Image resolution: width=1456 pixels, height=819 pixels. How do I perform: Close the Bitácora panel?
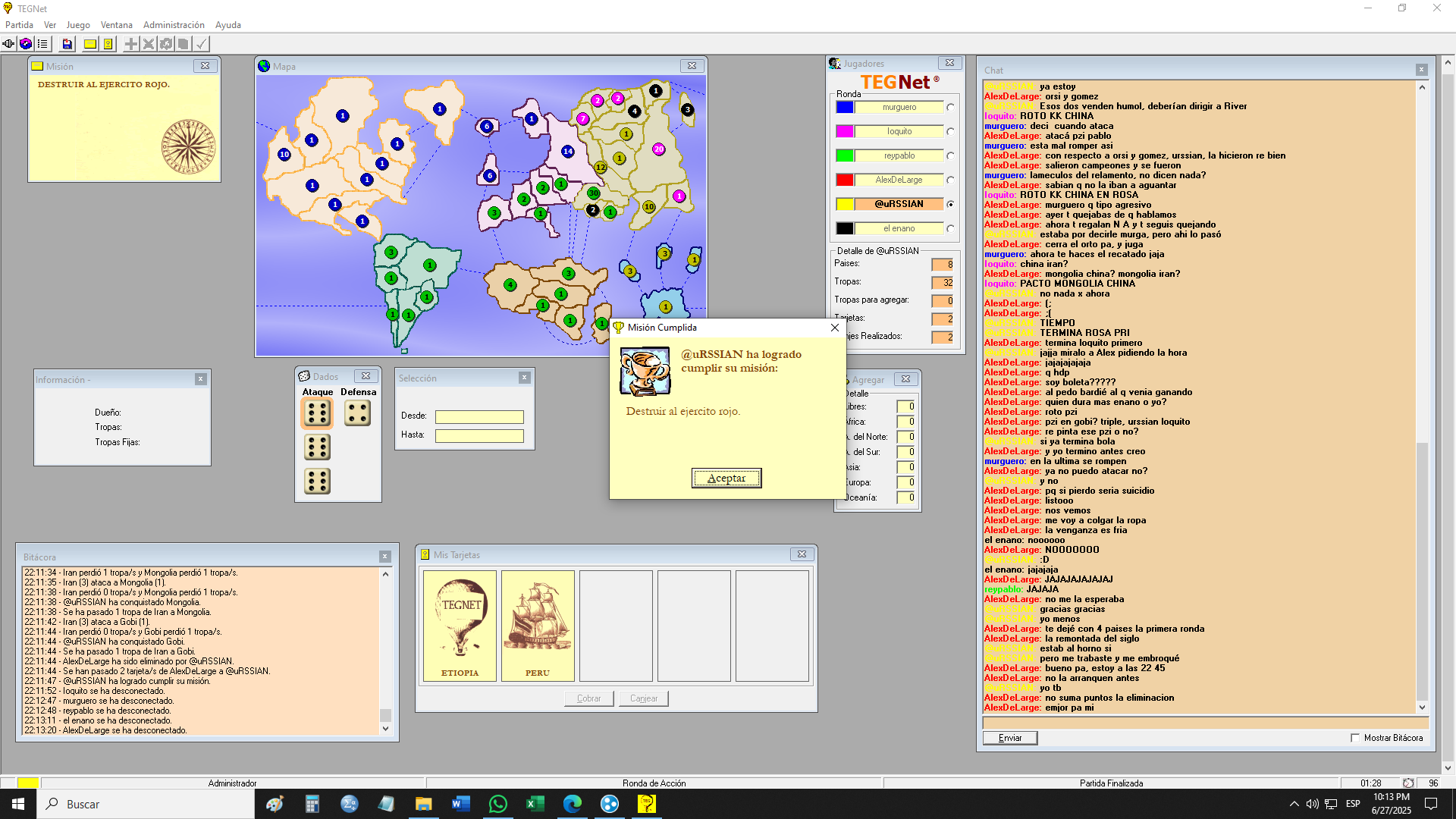tap(384, 557)
